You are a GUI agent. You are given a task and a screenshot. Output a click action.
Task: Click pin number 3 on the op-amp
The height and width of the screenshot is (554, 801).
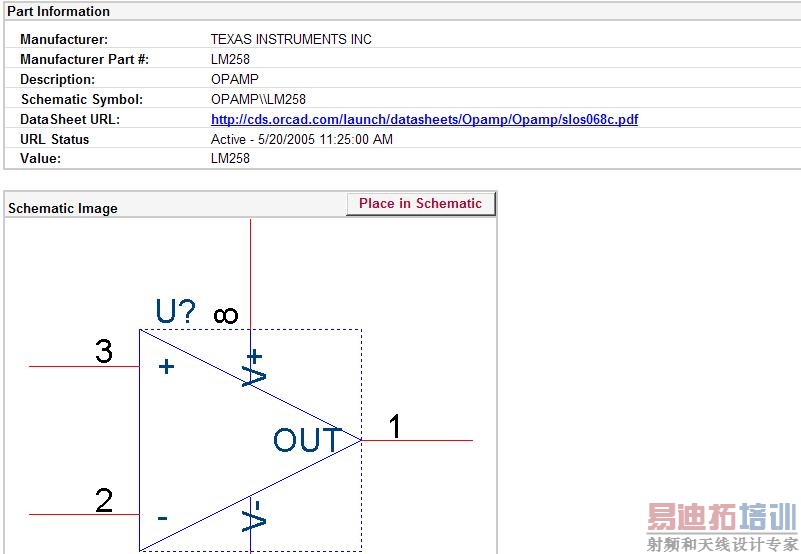tap(104, 351)
